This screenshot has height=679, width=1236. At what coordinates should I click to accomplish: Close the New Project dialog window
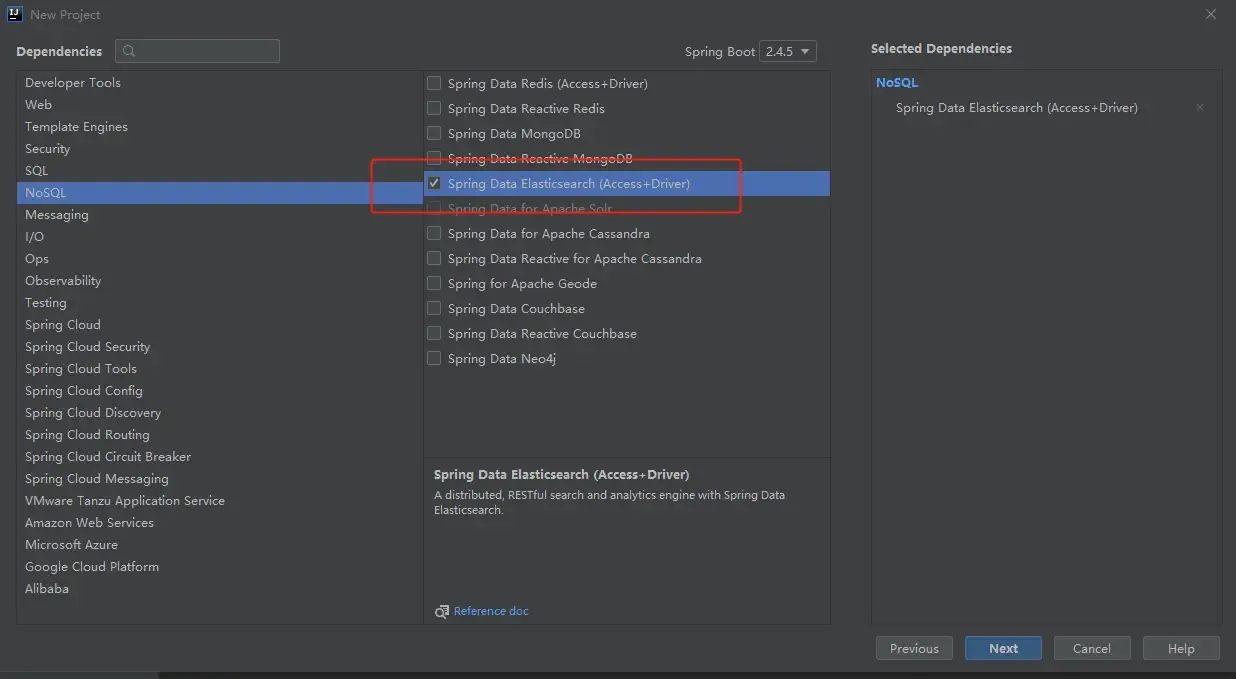click(1210, 15)
